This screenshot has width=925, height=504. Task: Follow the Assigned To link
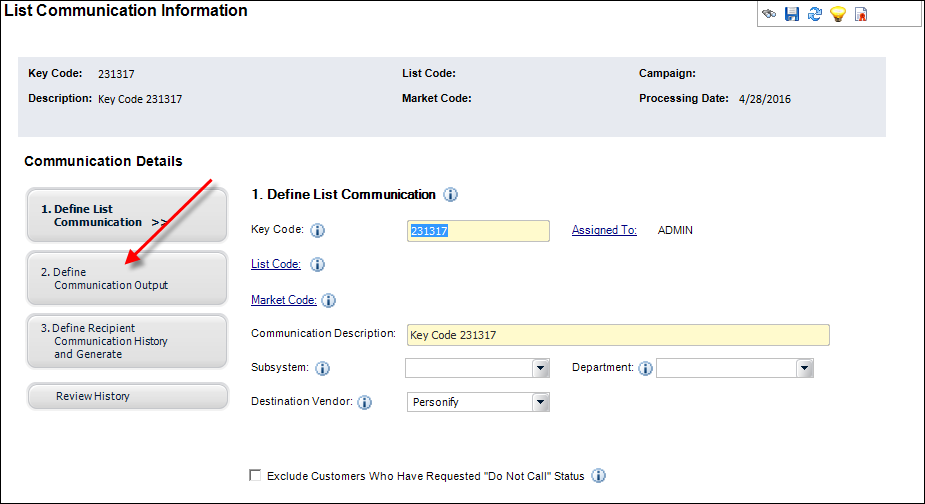[604, 230]
